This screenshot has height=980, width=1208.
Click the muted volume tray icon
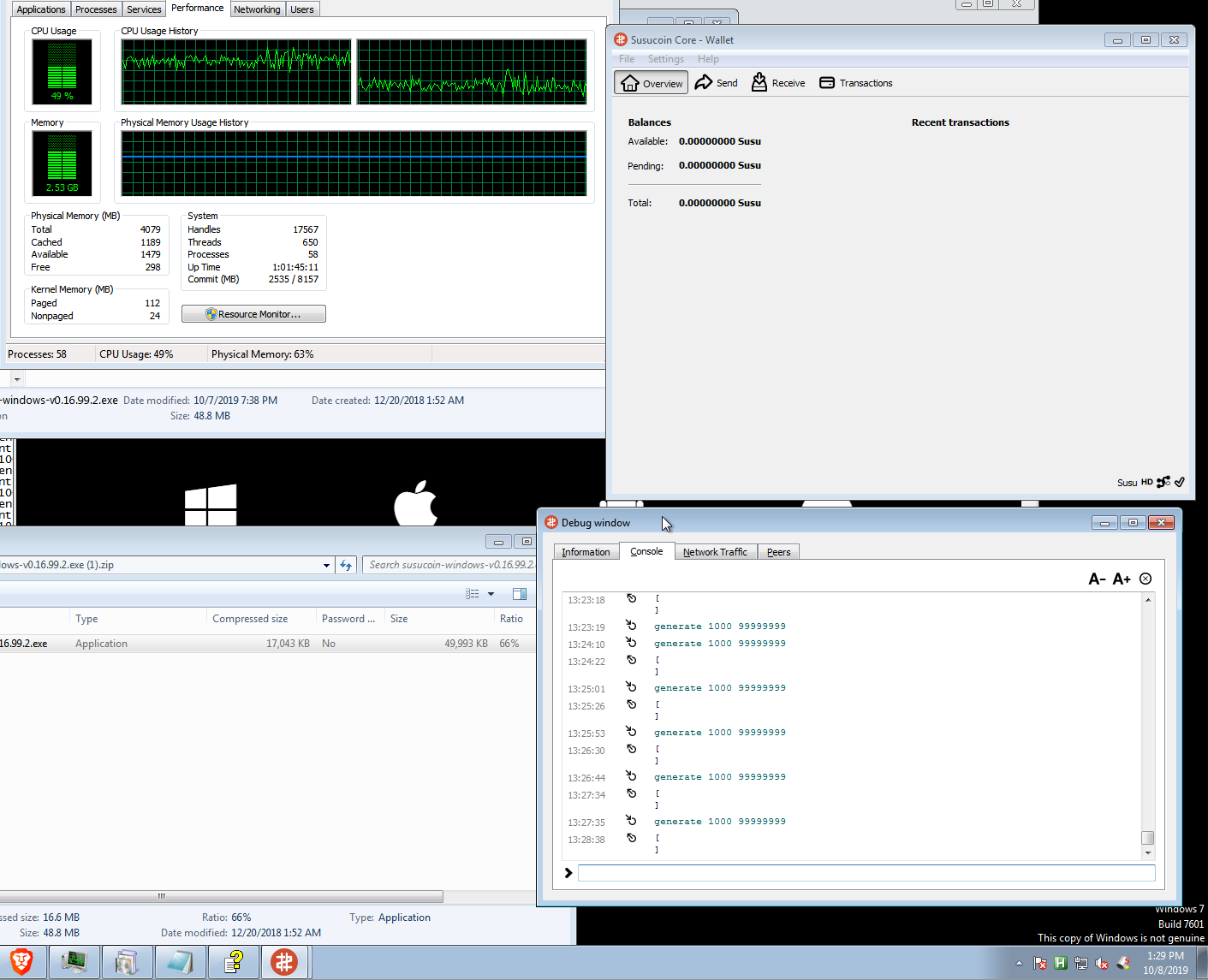click(x=1102, y=964)
